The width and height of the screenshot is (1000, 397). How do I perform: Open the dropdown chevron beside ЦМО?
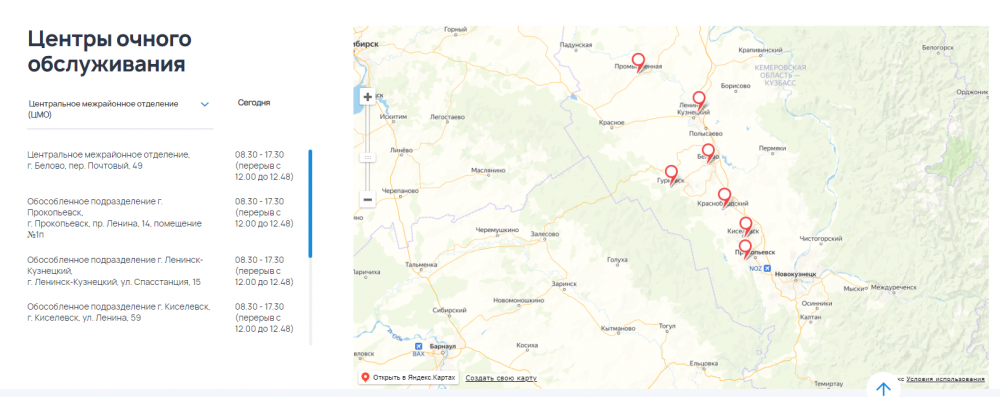(x=205, y=104)
